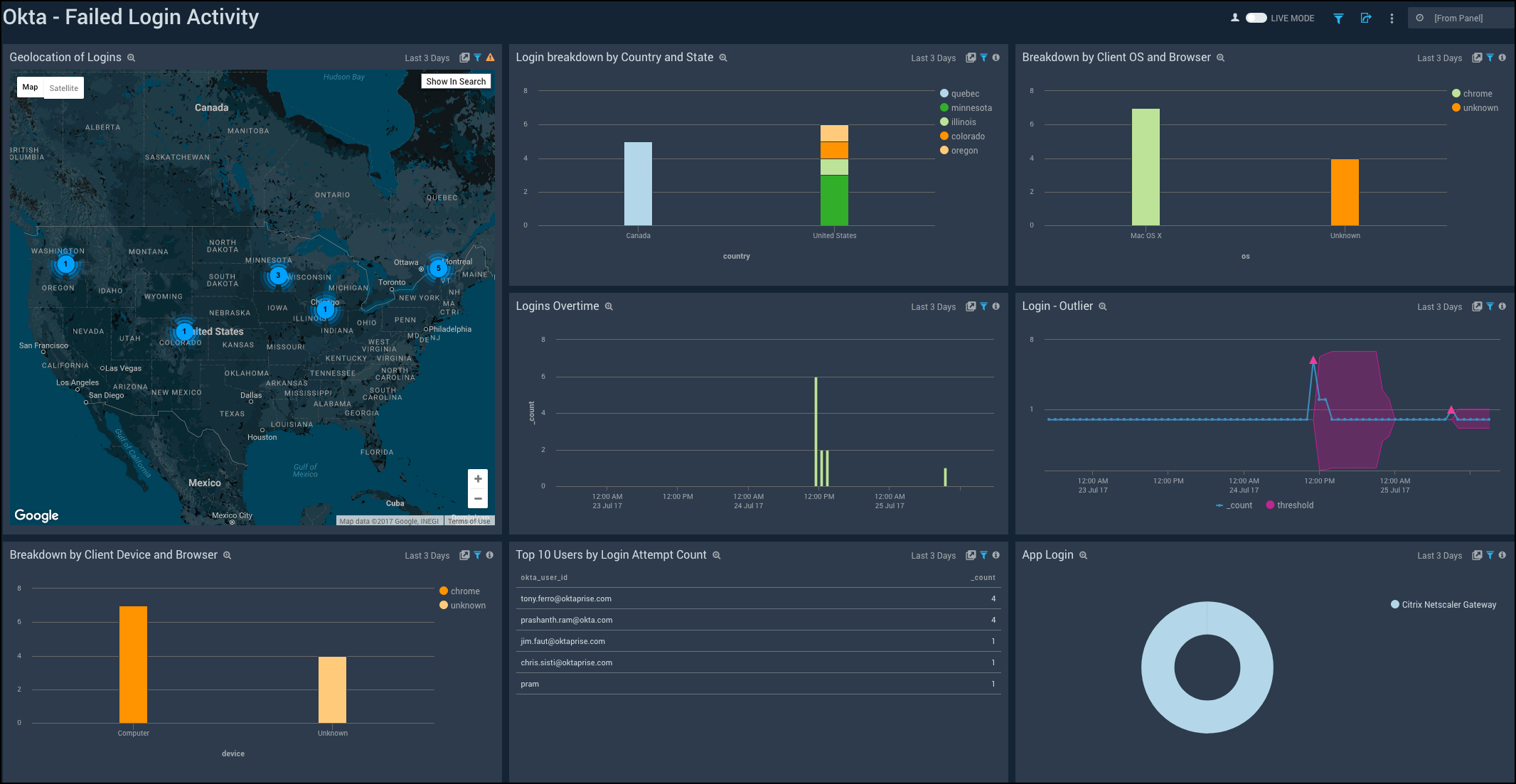Click the magnifier next to Top 10 Users title
This screenshot has height=784, width=1516.
[717, 555]
